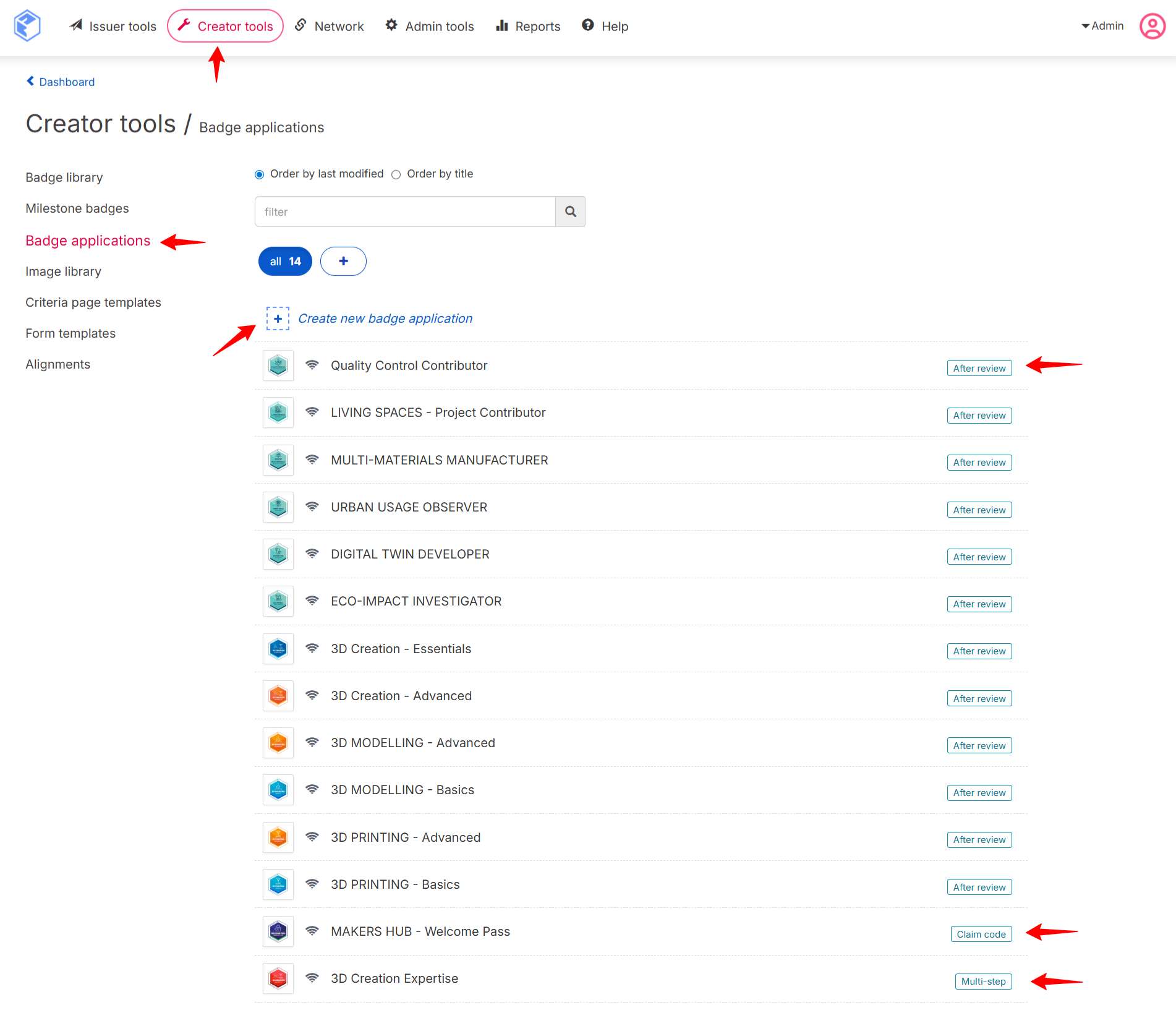This screenshot has height=1010, width=1176.
Task: Click ECO-IMPACT INVESTIGATOR badge image
Action: (278, 601)
